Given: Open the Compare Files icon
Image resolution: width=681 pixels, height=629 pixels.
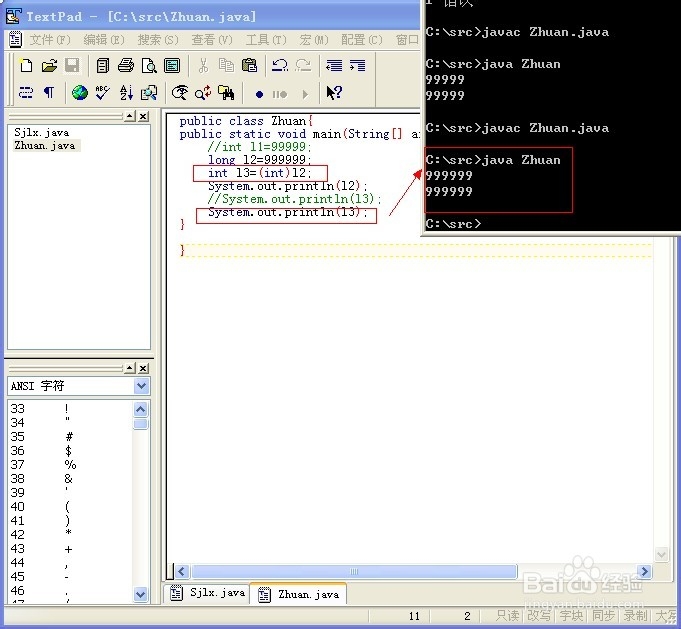Looking at the screenshot, I should click(149, 93).
